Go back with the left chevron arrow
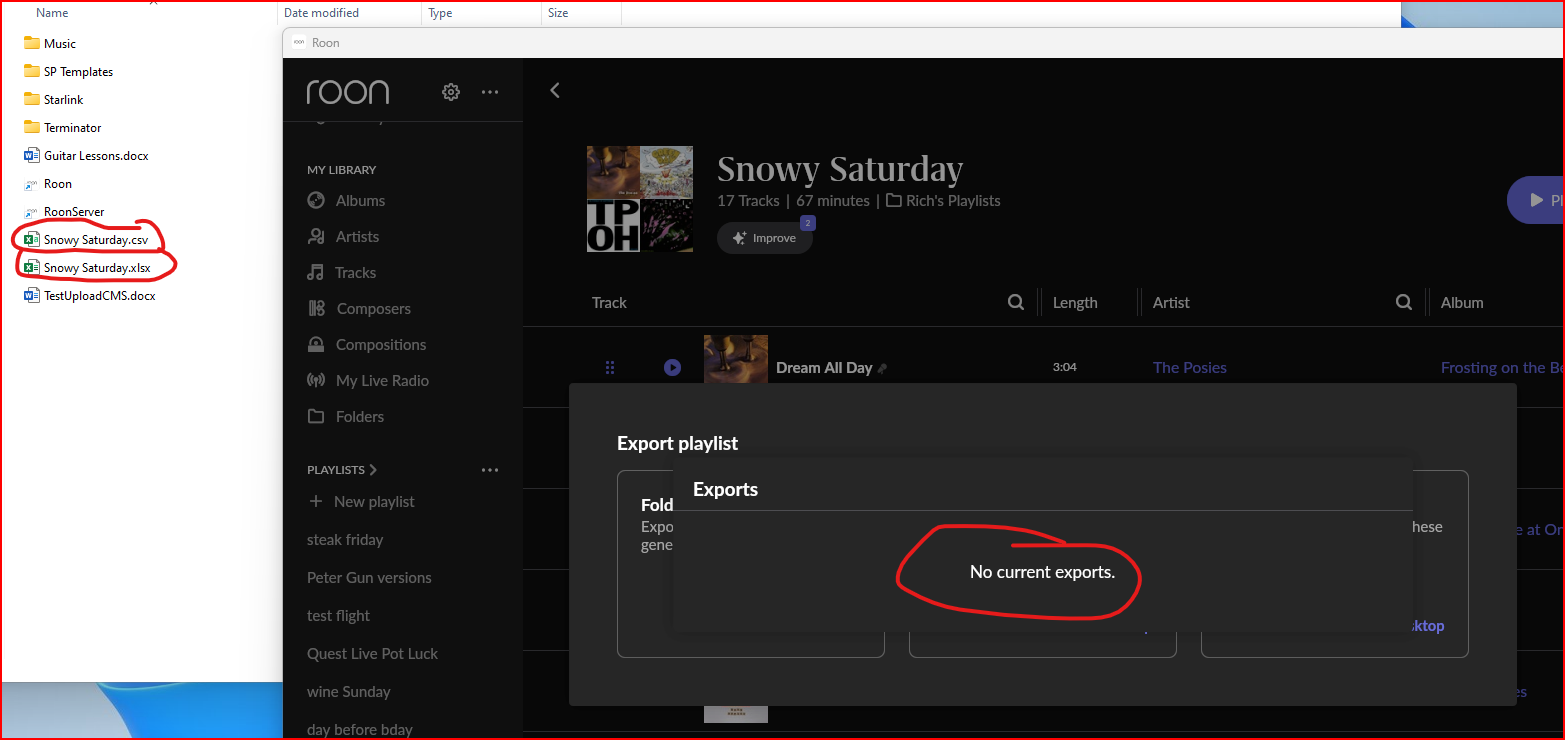1565x740 pixels. click(x=555, y=90)
